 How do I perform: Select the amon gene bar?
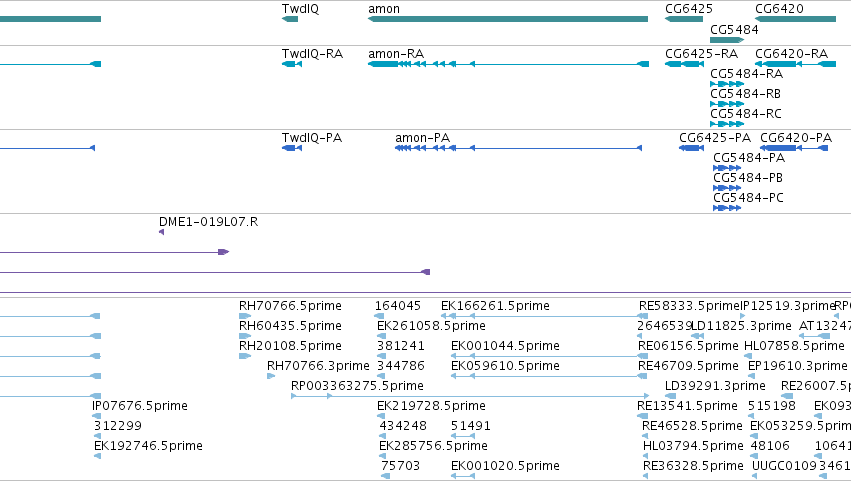coord(507,19)
